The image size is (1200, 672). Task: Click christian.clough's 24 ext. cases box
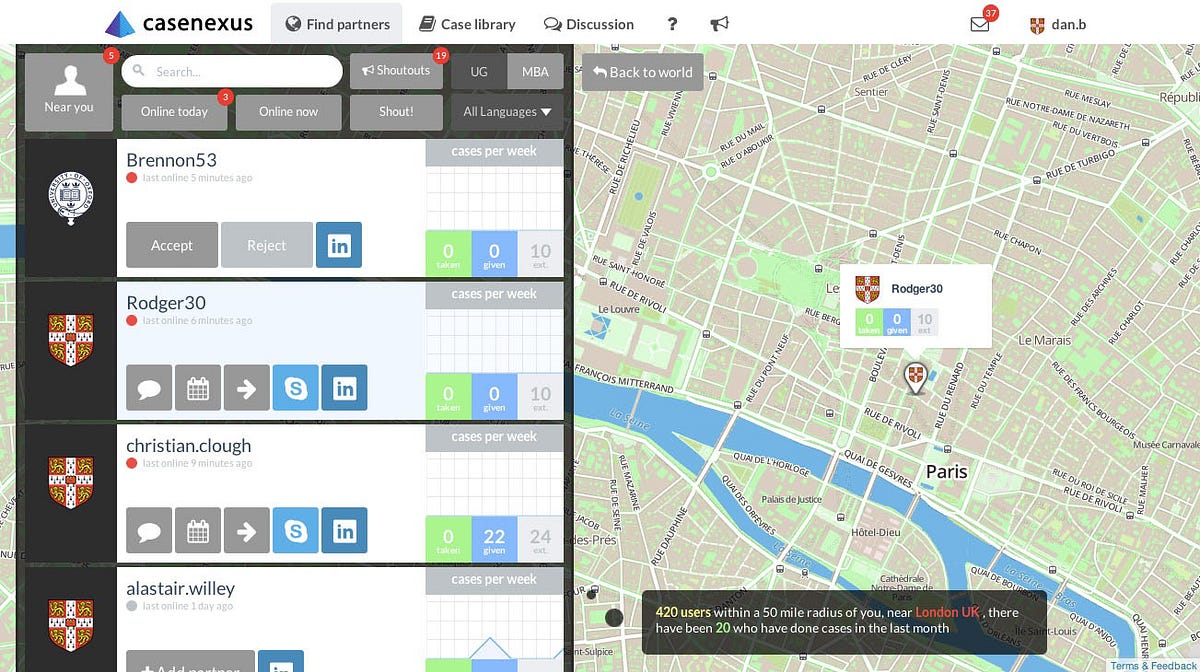click(540, 539)
